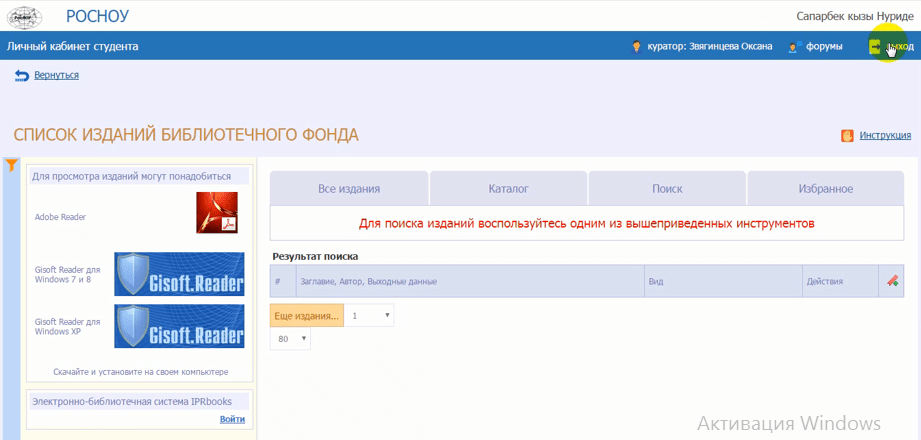This screenshot has width=921, height=440.
Task: Click the curator person icon
Action: pyautogui.click(x=636, y=46)
